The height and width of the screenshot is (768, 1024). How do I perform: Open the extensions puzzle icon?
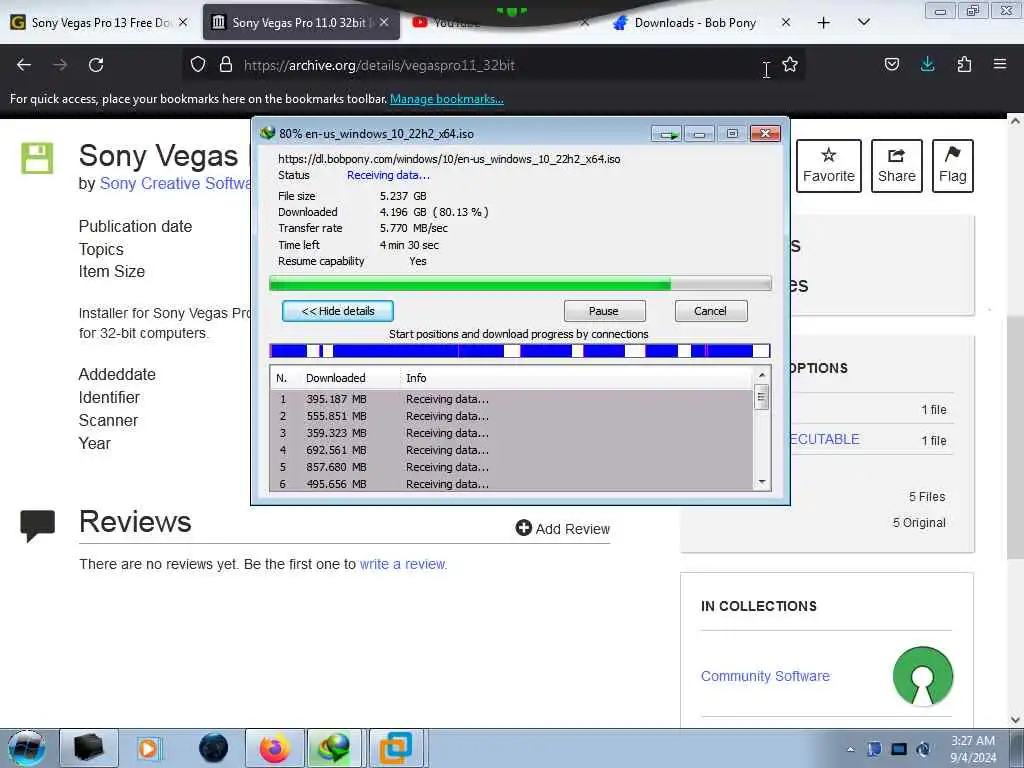964,64
